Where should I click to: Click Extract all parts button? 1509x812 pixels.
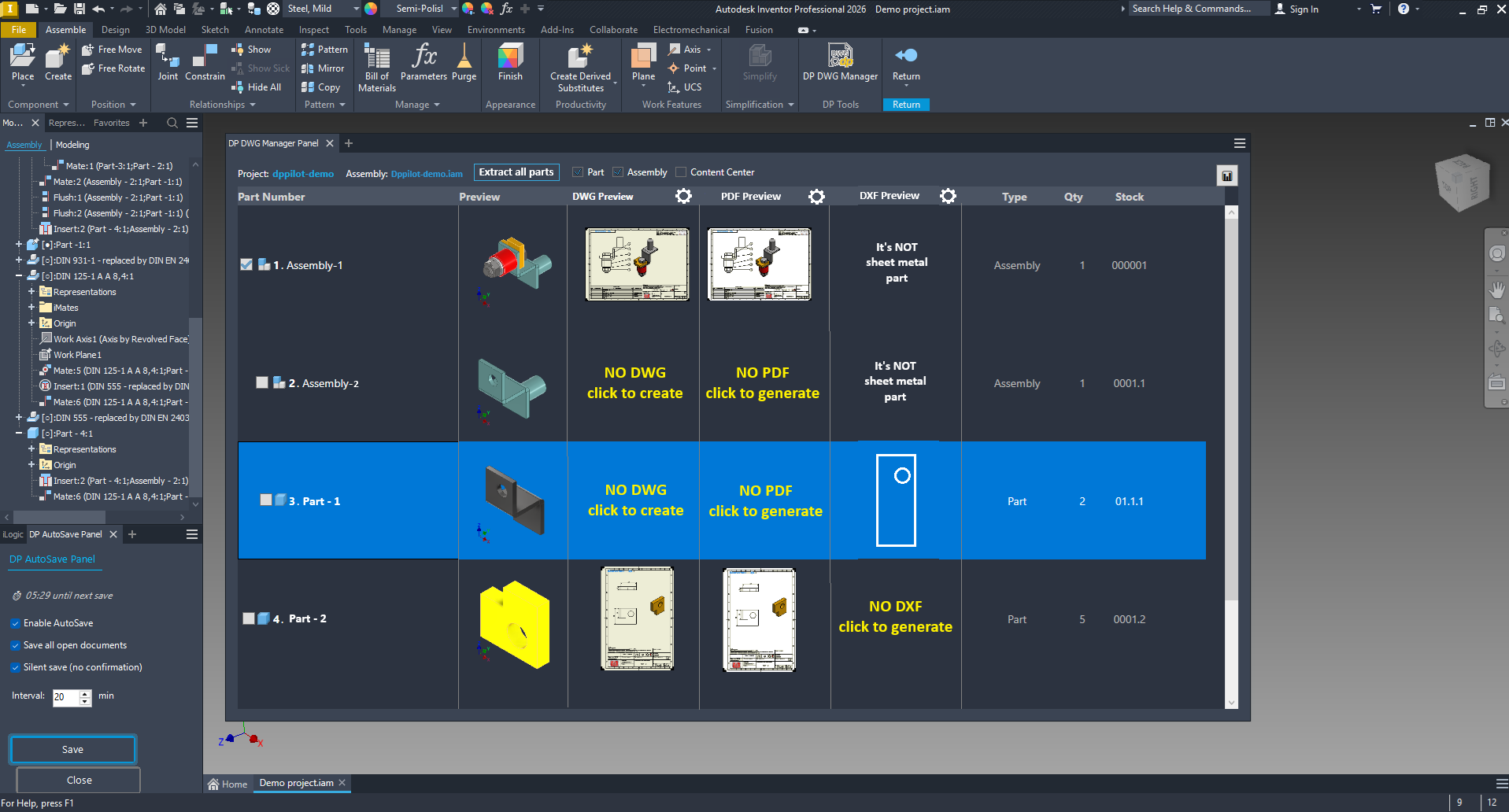[516, 172]
